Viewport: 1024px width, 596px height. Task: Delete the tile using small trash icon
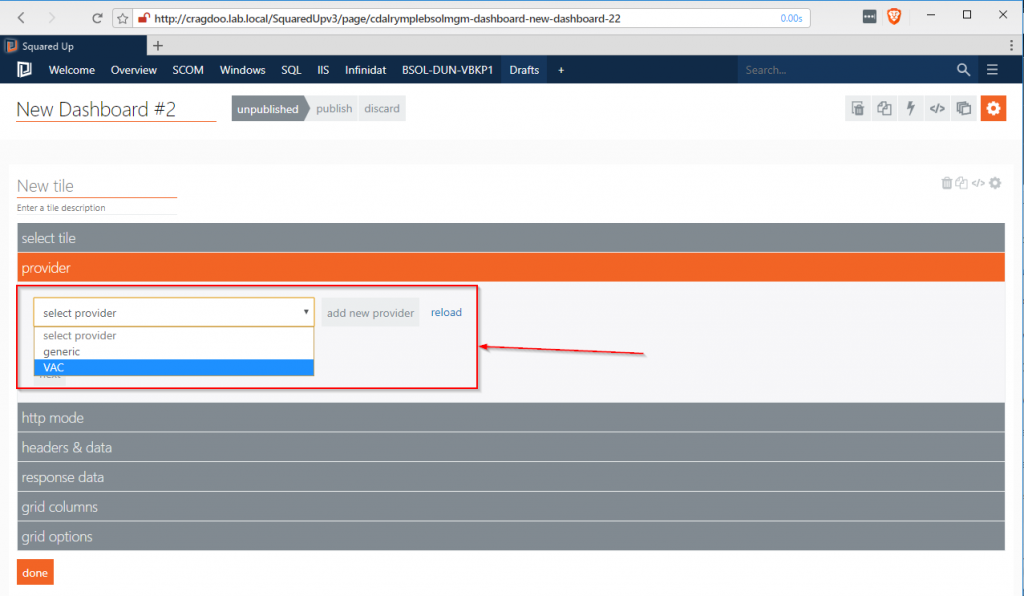(946, 183)
